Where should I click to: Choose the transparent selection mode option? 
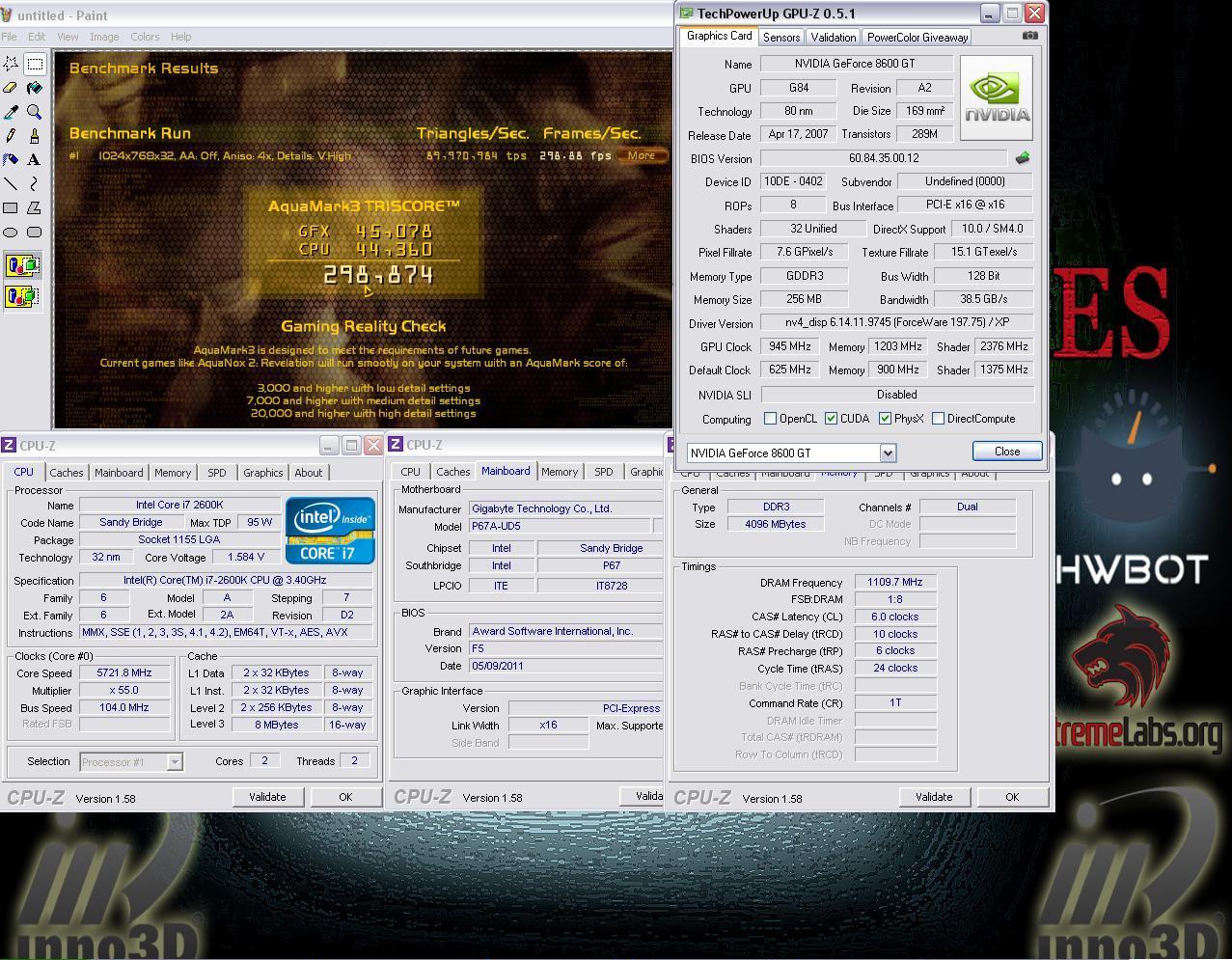pos(22,295)
